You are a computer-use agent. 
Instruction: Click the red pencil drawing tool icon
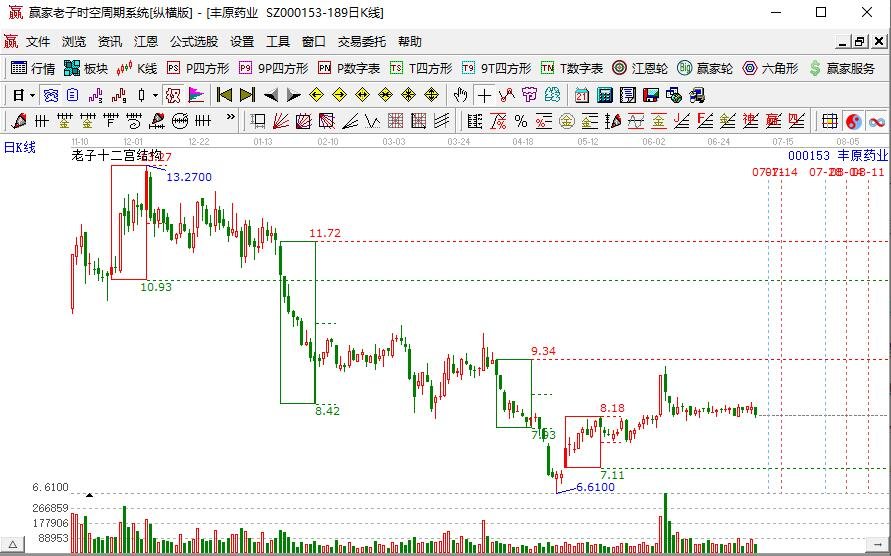[19, 121]
